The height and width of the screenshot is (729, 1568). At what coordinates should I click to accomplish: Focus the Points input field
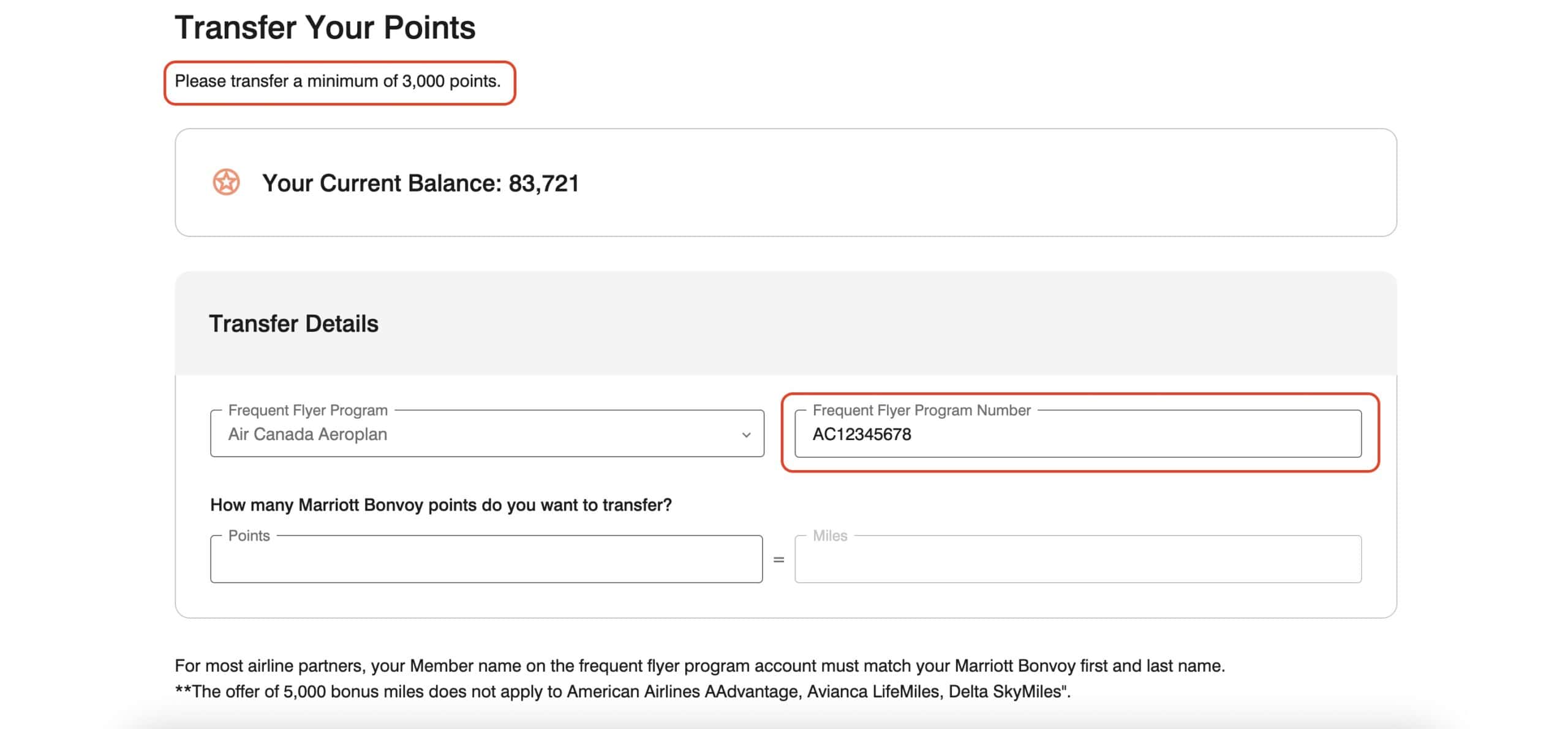pyautogui.click(x=486, y=560)
